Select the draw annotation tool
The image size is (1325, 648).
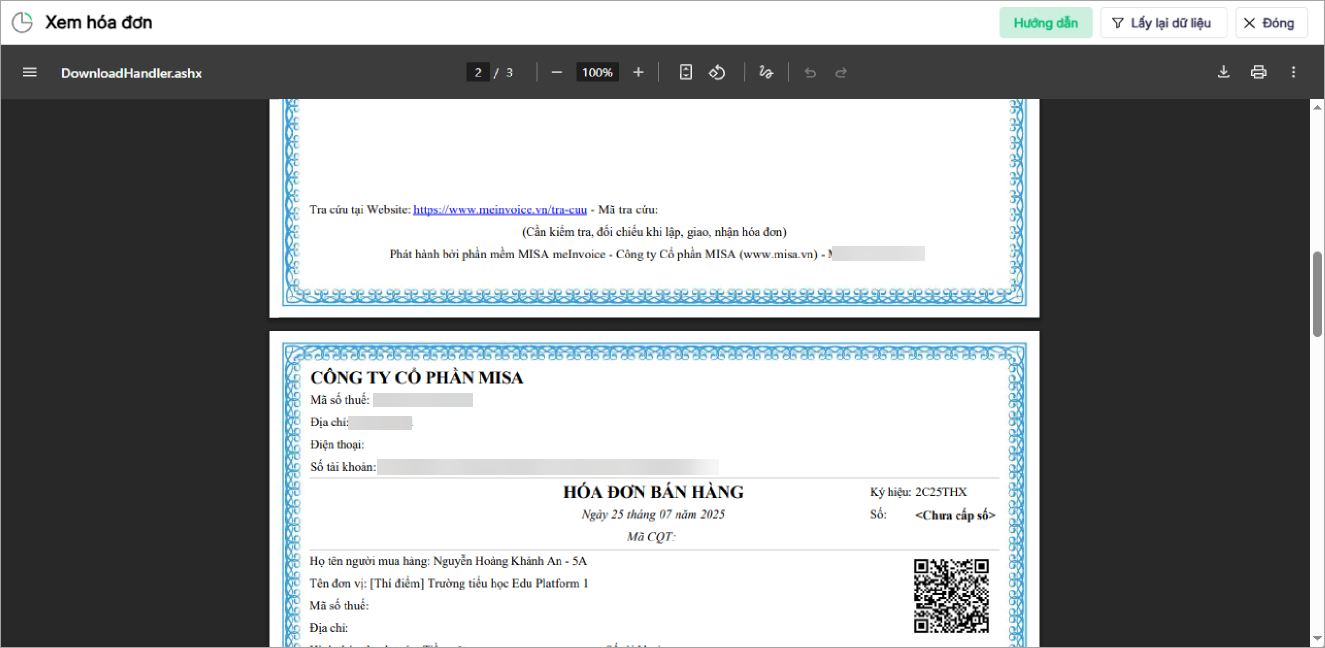pyautogui.click(x=766, y=73)
